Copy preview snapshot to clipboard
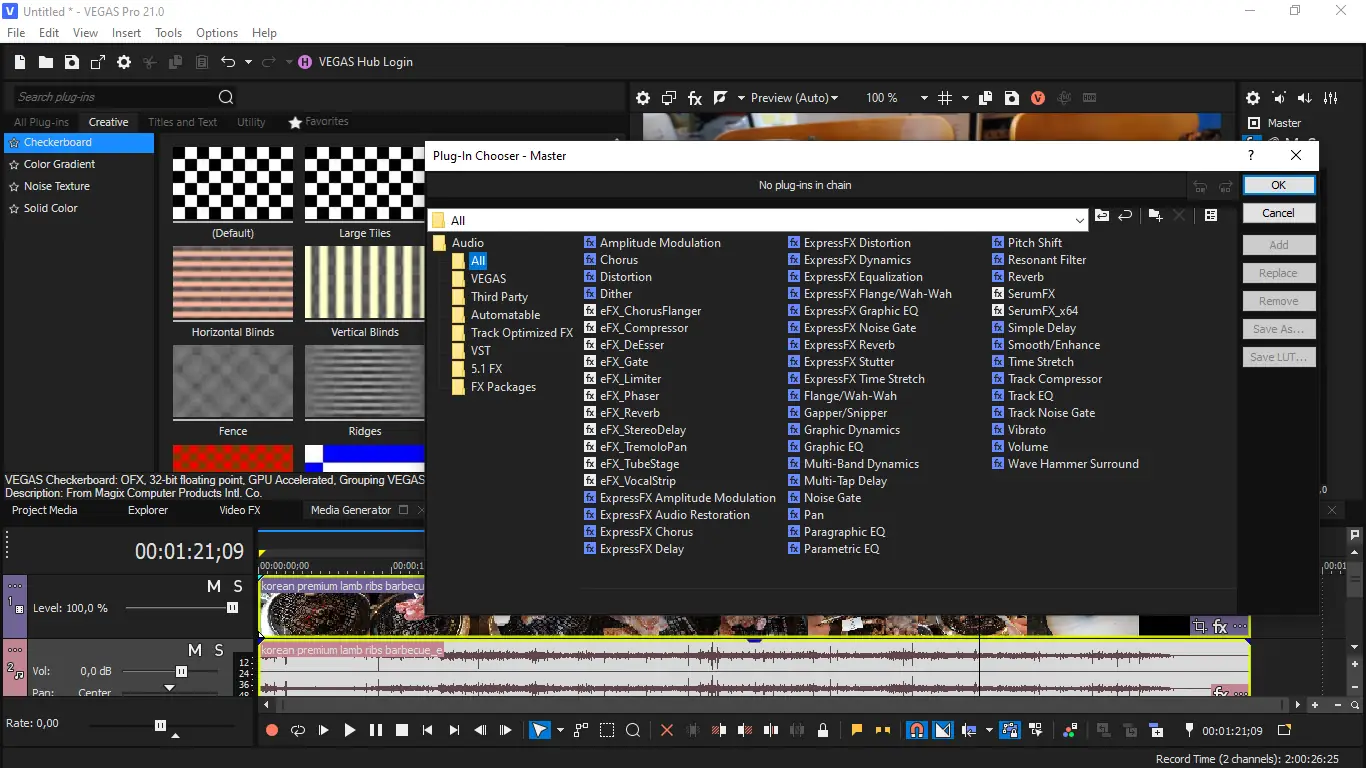1366x768 pixels. 986,98
